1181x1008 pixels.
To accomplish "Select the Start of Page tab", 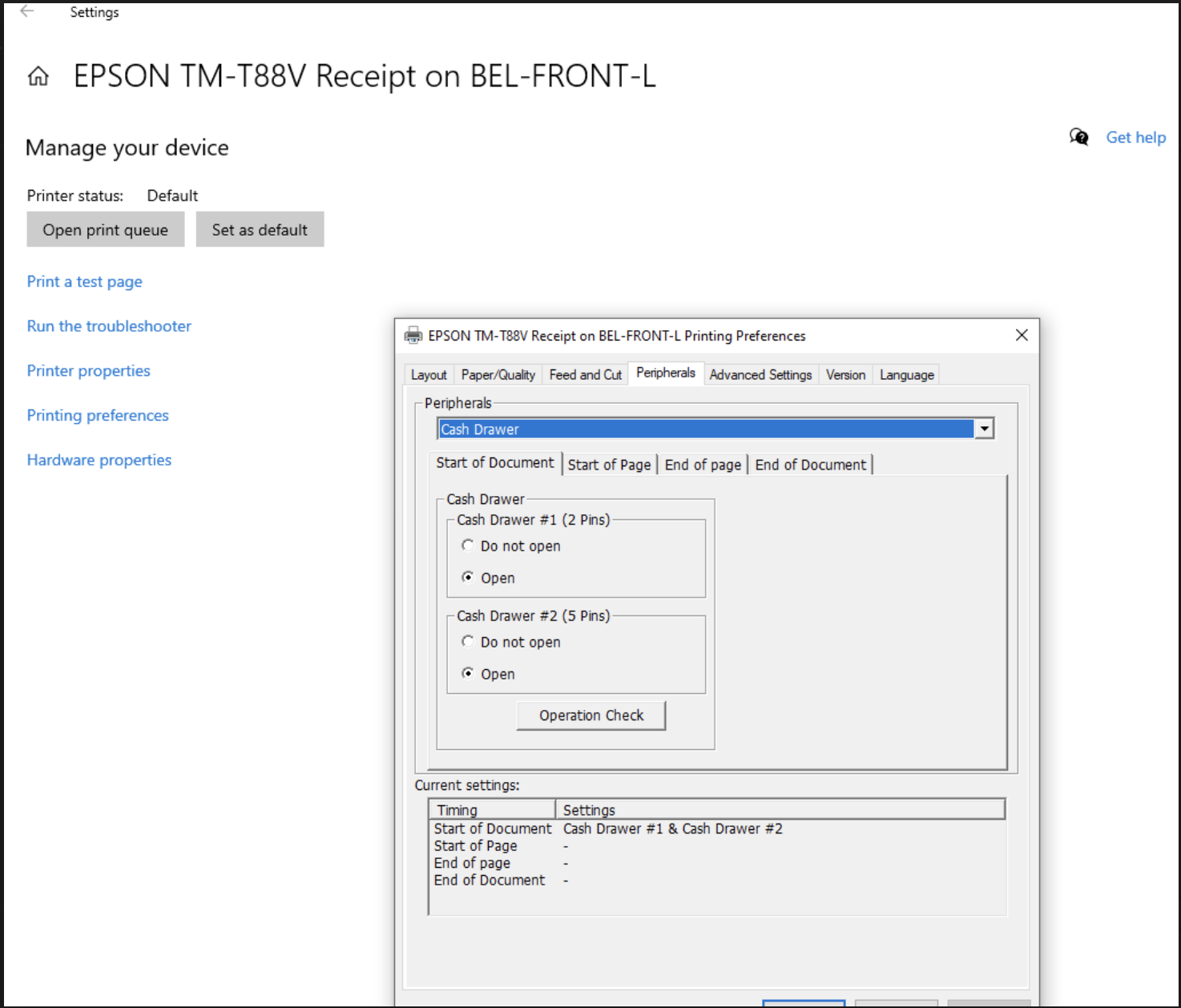I will (x=609, y=465).
